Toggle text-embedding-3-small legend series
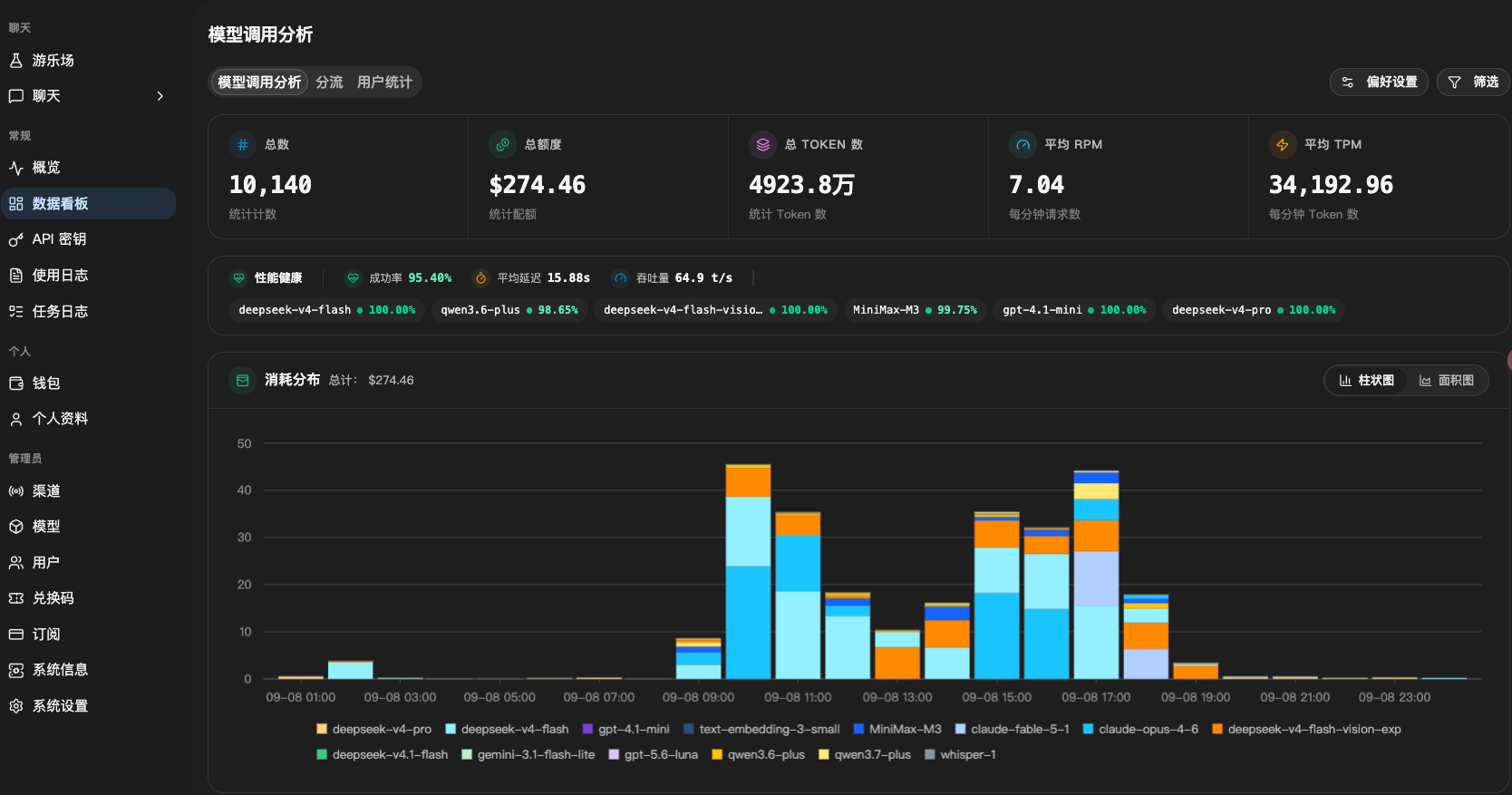 coord(761,730)
